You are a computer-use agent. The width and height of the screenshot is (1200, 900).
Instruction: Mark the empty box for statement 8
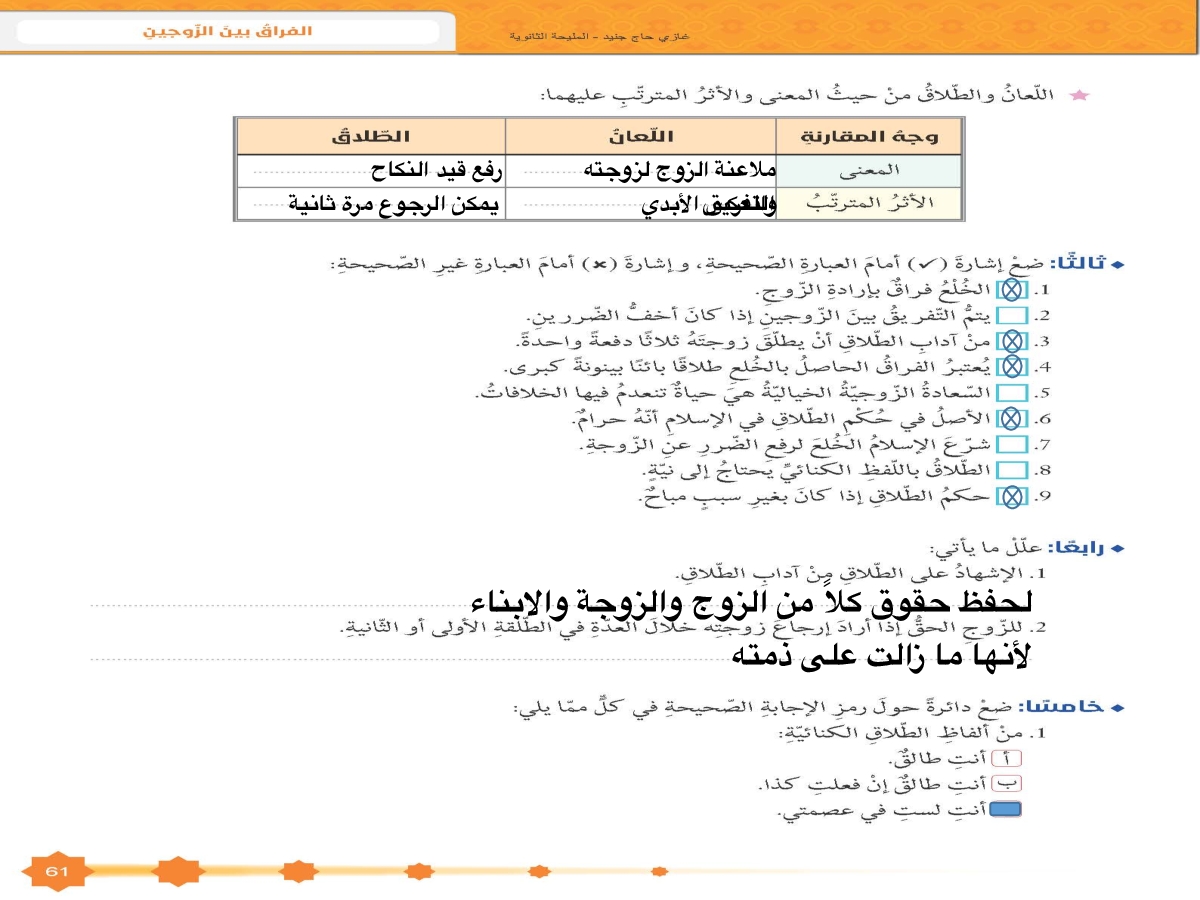click(1012, 469)
